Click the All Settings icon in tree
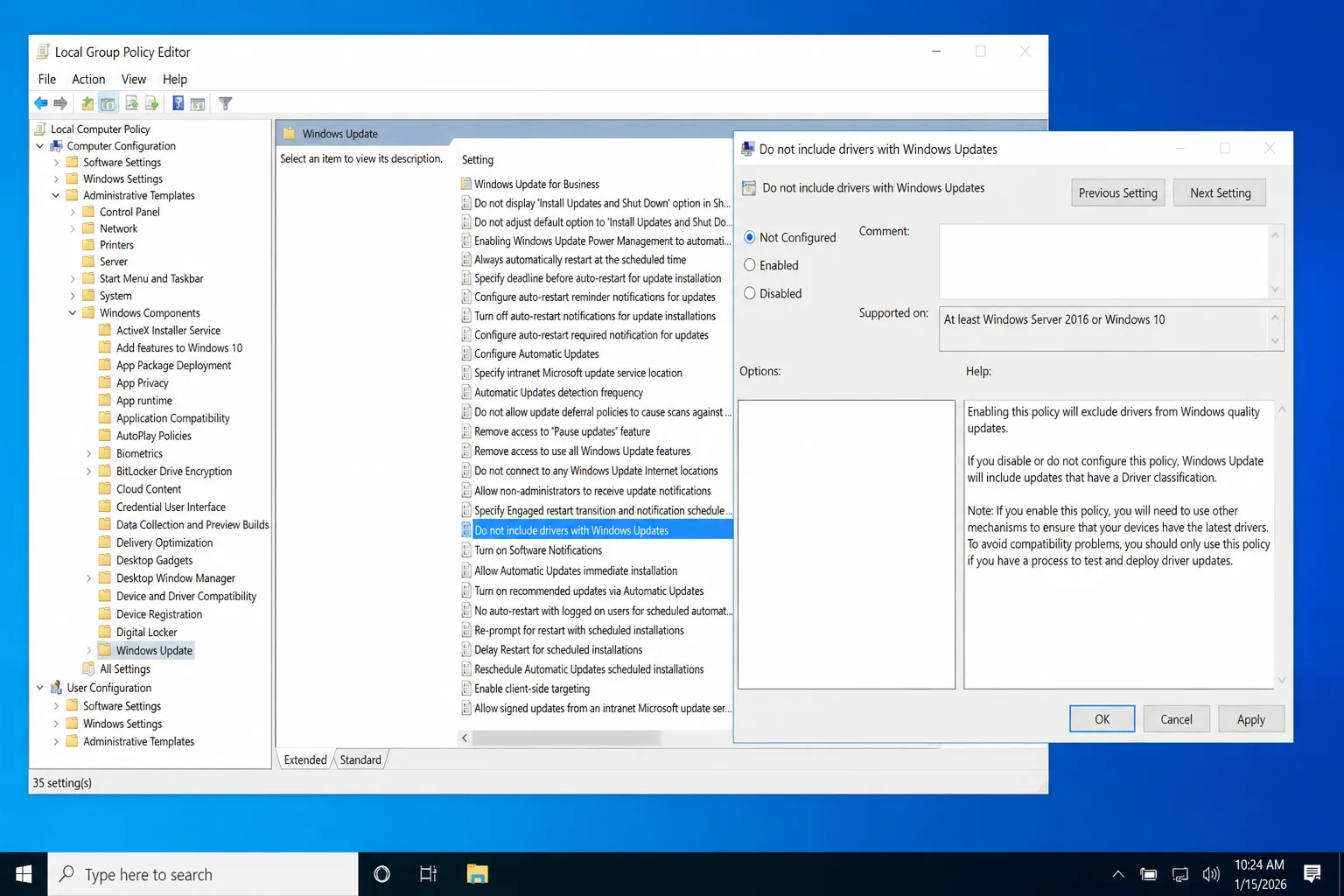 [88, 668]
